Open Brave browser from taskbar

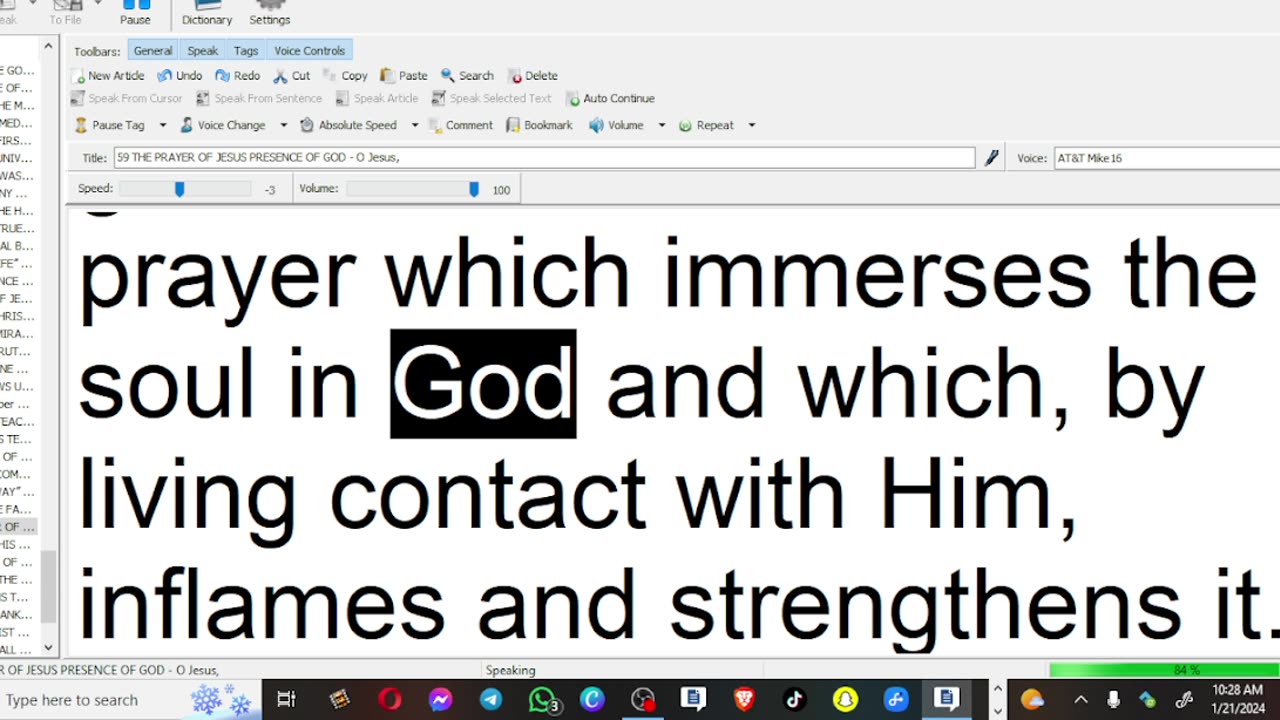tap(744, 700)
